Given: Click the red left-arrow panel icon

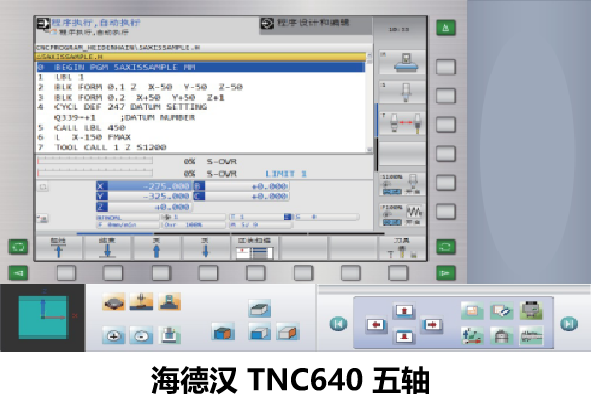Looking at the screenshot, I should 376,325.
